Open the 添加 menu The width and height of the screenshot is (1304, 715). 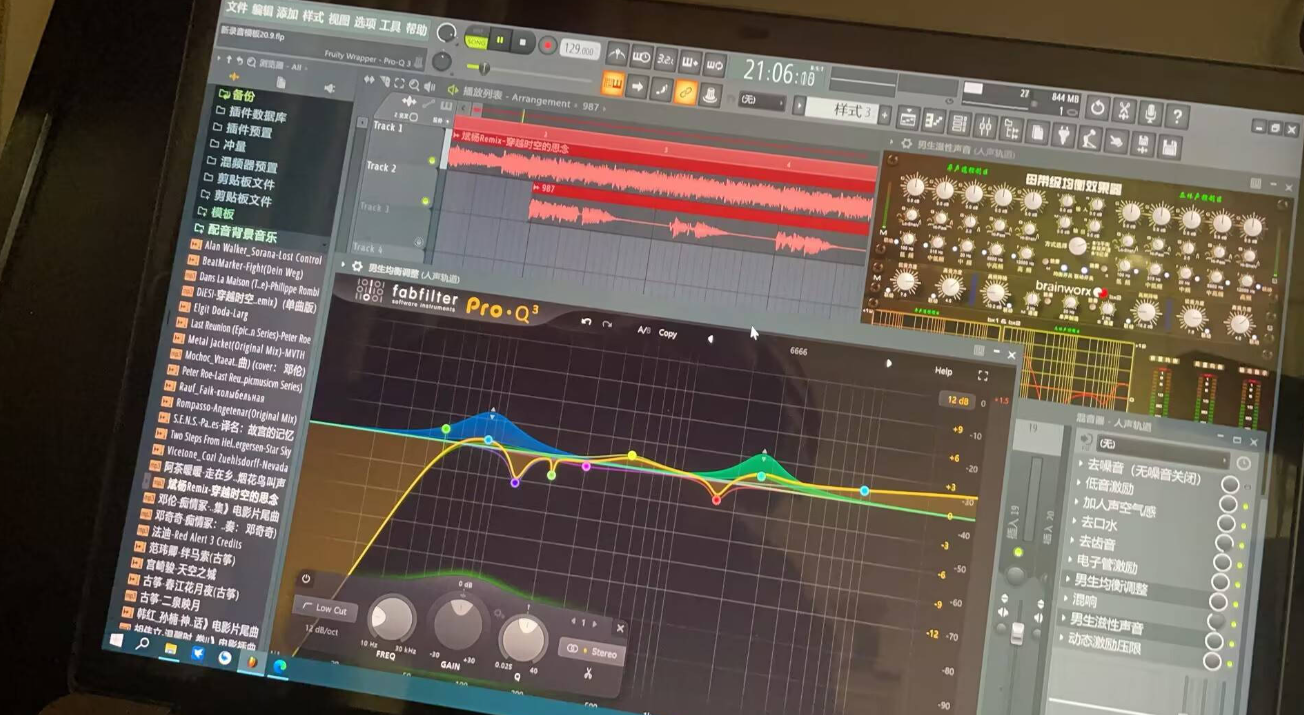288,13
